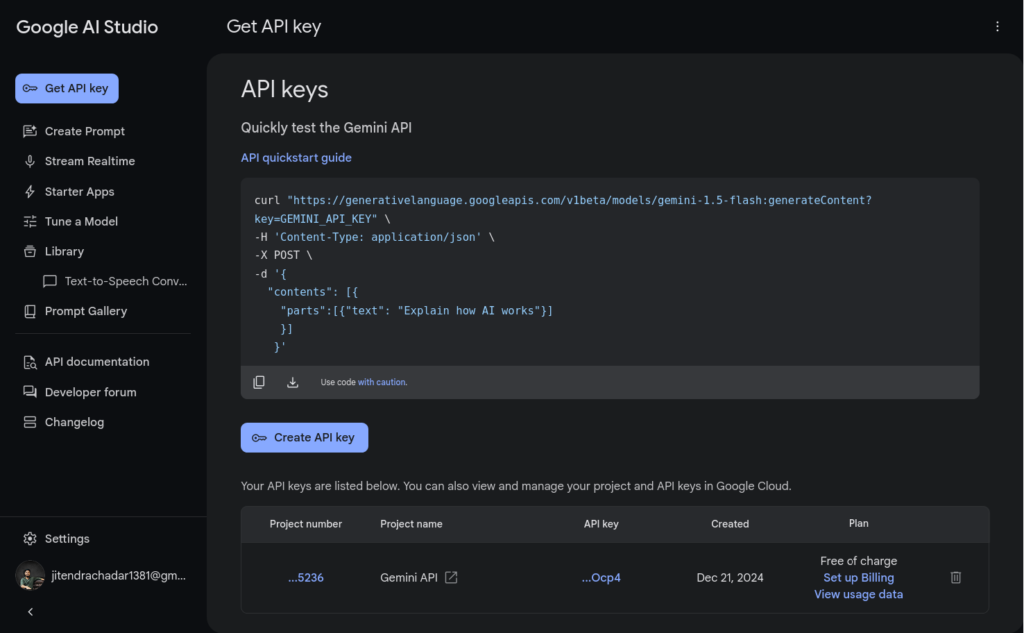Click the 'Plan' column header
Viewport: 1024px width, 633px height.
click(858, 523)
